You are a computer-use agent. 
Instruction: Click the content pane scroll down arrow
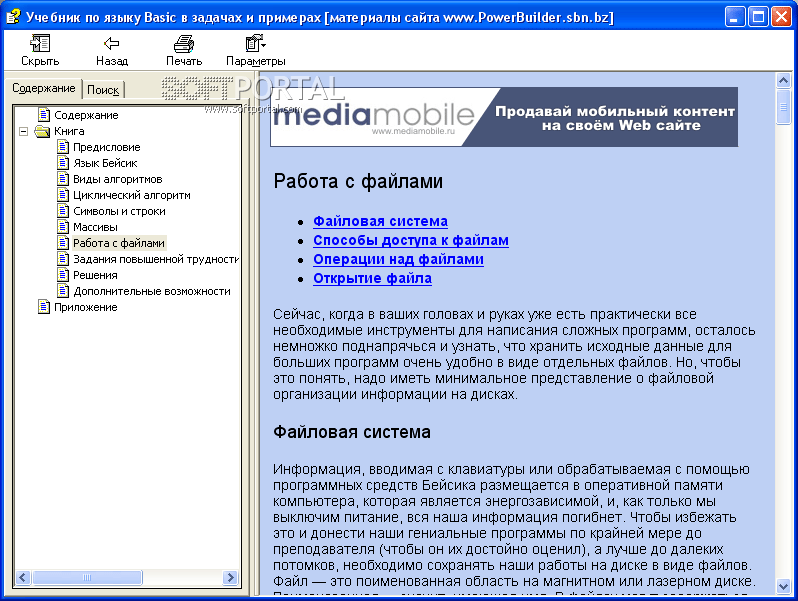[783, 586]
